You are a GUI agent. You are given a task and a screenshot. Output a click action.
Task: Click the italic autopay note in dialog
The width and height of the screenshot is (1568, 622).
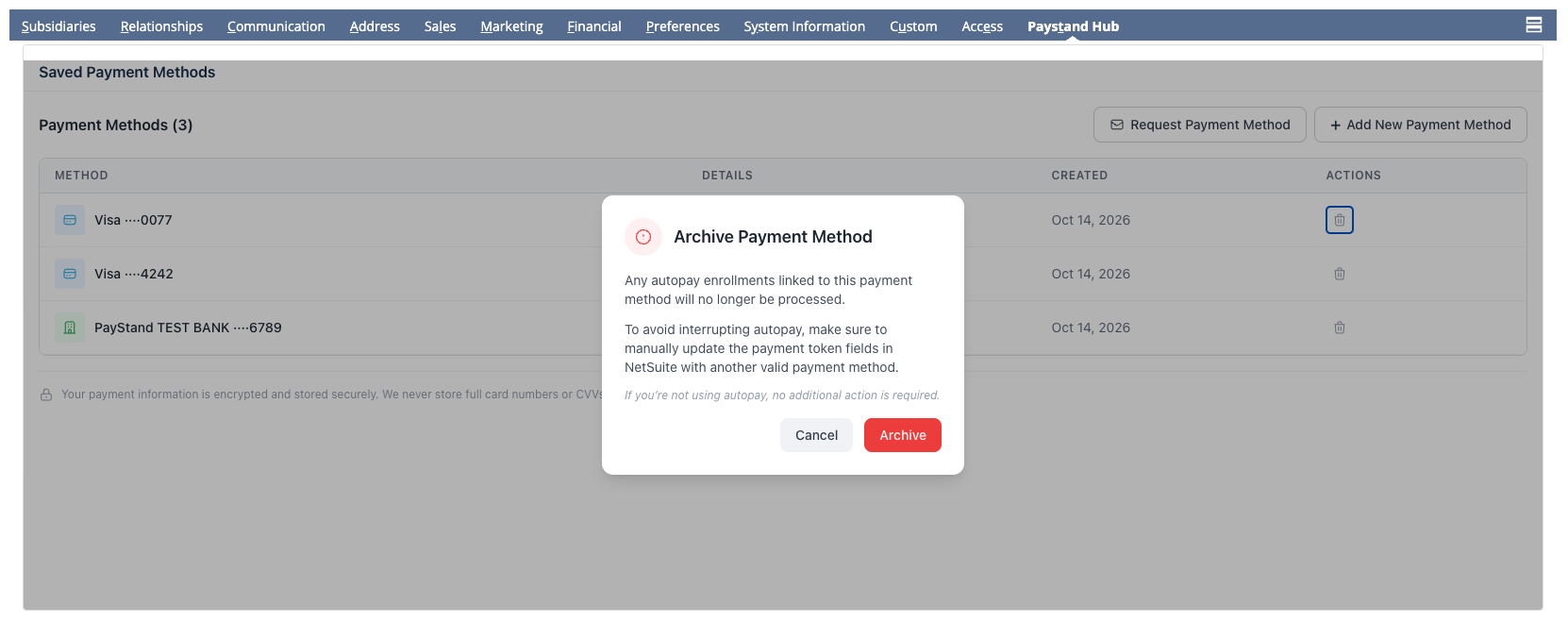[782, 395]
